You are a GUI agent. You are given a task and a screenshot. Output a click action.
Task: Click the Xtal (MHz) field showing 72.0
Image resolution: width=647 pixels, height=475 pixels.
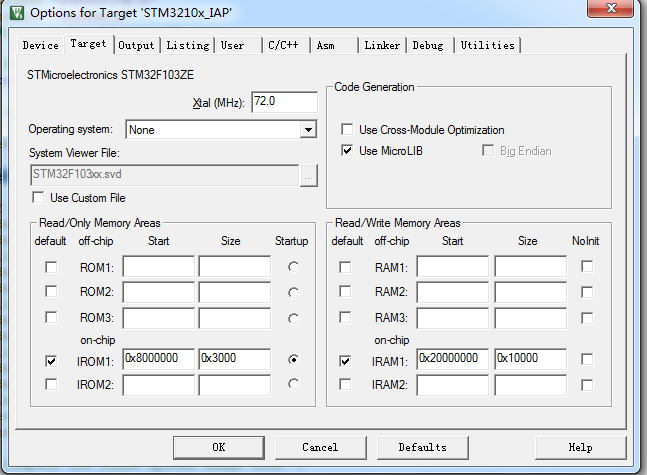(284, 102)
